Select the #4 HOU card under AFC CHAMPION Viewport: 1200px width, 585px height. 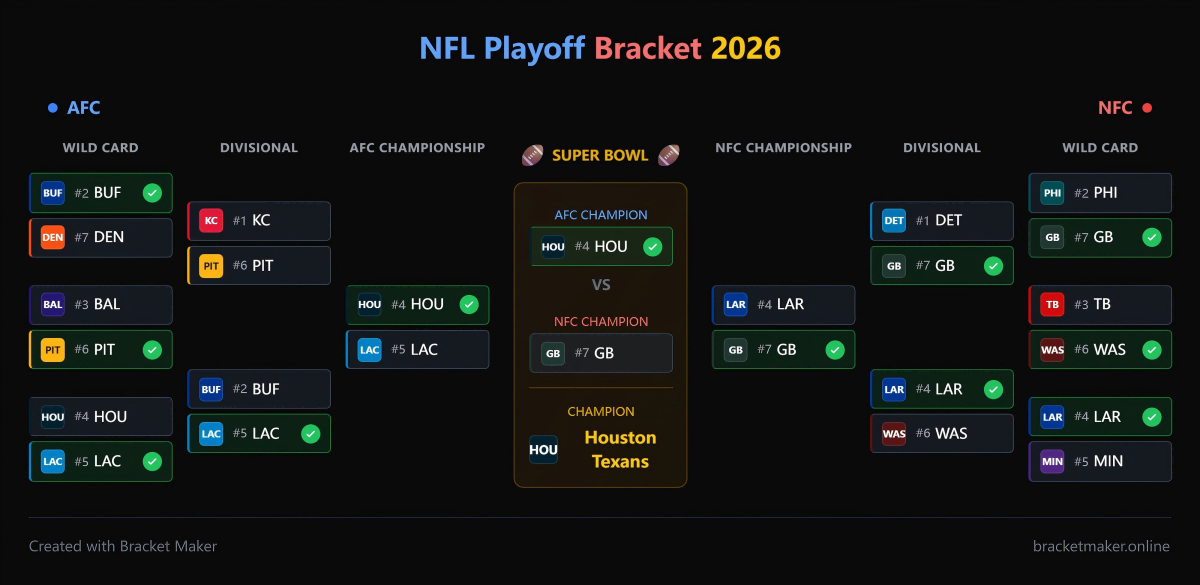pyautogui.click(x=601, y=246)
